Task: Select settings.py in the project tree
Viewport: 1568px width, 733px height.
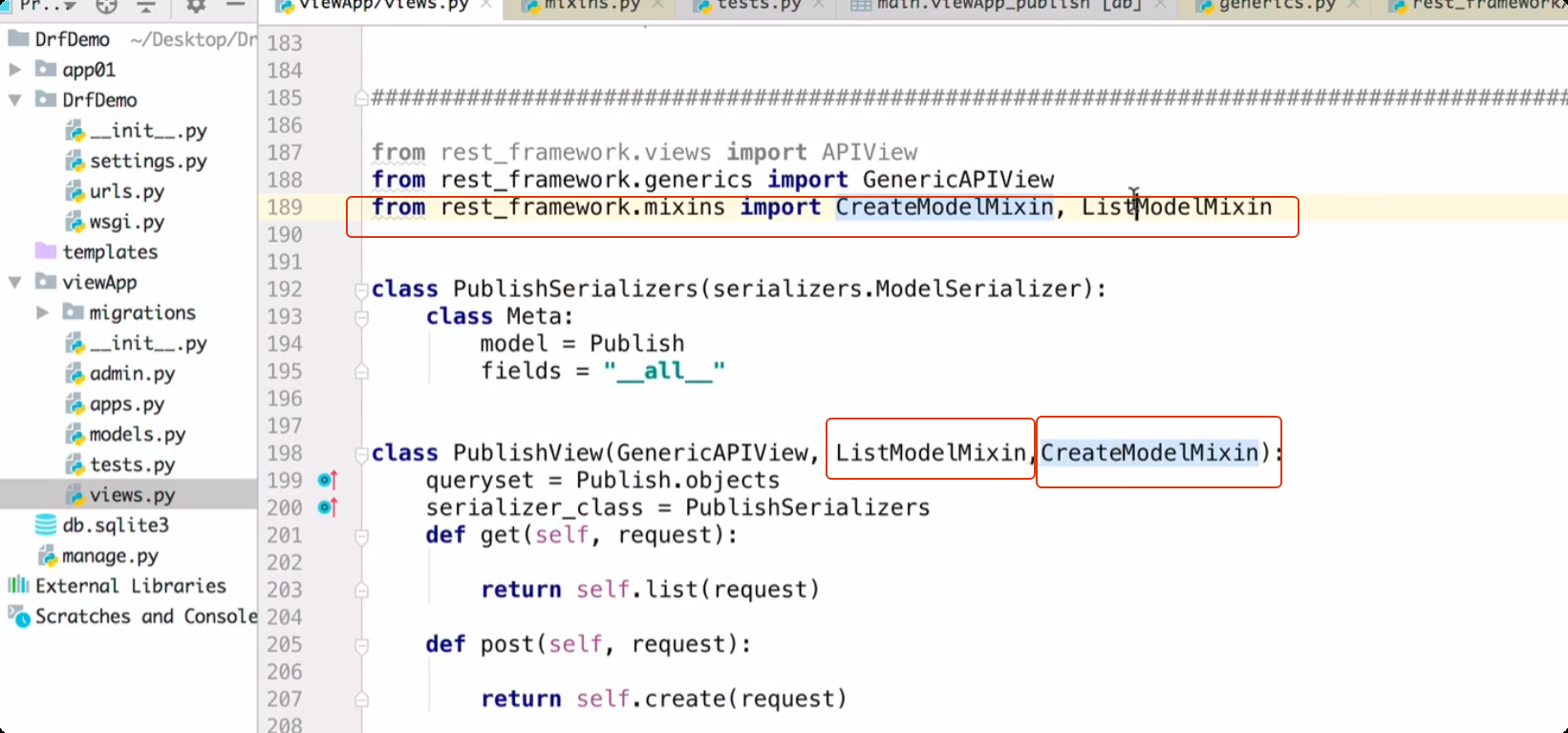Action: pos(148,161)
